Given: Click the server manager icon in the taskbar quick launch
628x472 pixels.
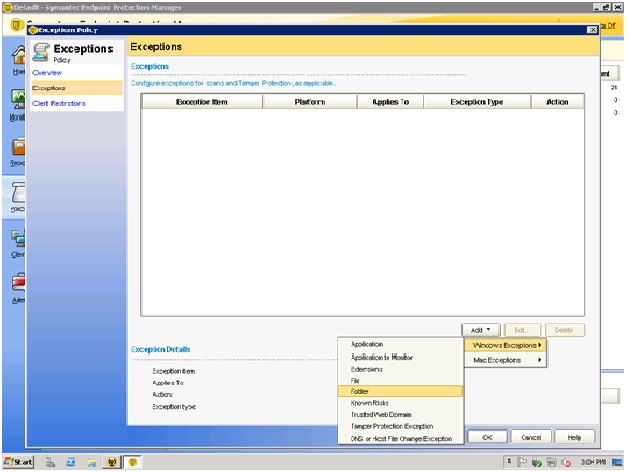Looking at the screenshot, I should pyautogui.click(x=50, y=462).
